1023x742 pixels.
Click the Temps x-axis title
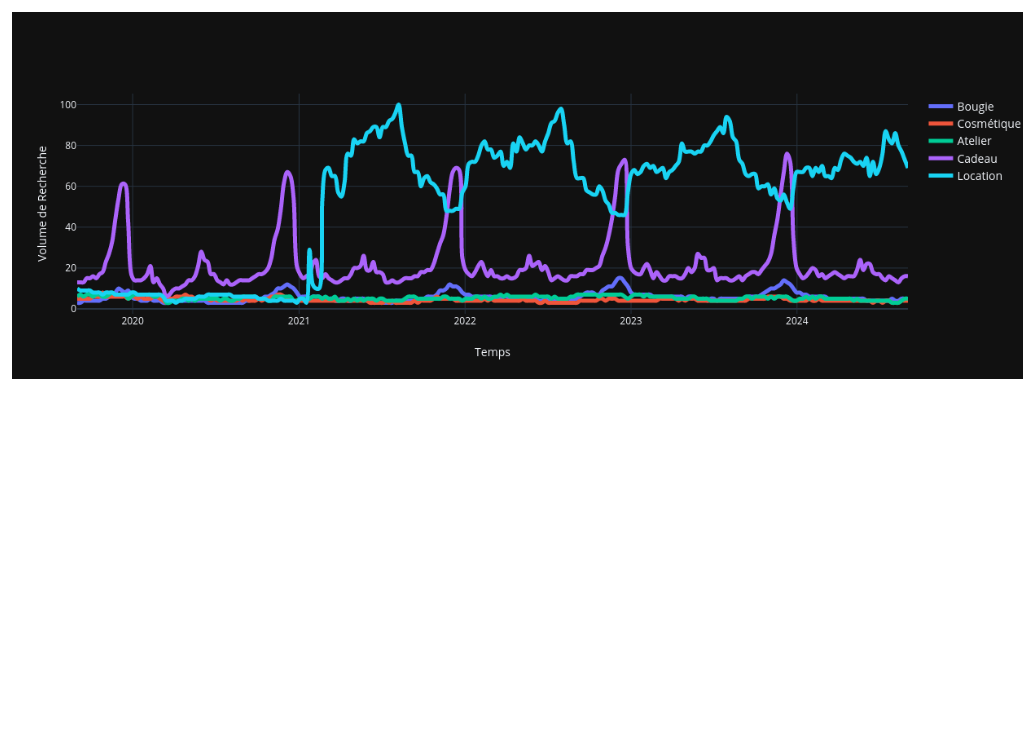click(x=492, y=352)
